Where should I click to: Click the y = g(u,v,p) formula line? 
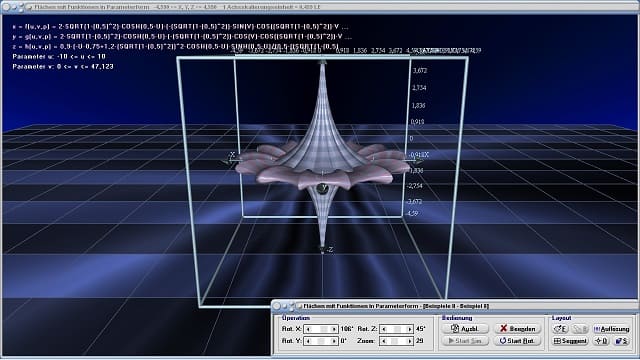(182, 36)
